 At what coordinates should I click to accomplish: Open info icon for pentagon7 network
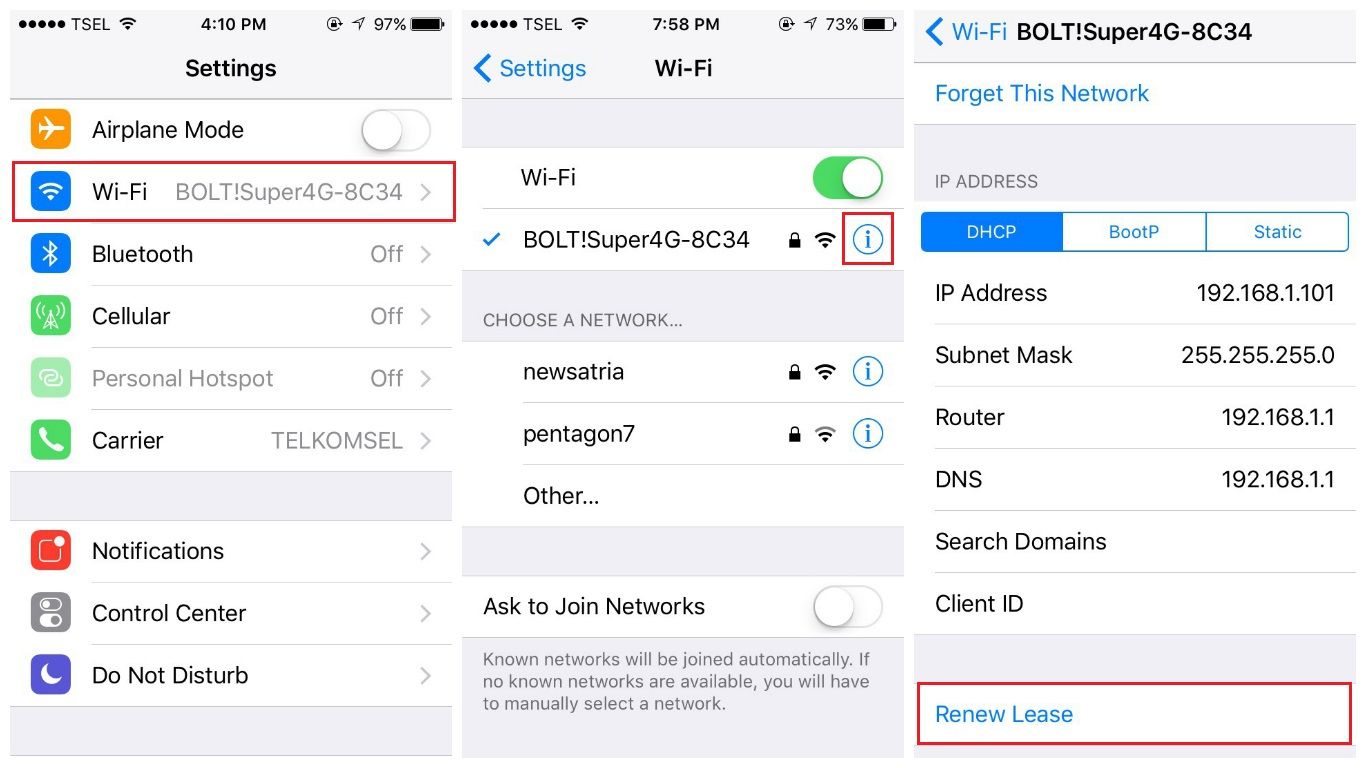868,434
